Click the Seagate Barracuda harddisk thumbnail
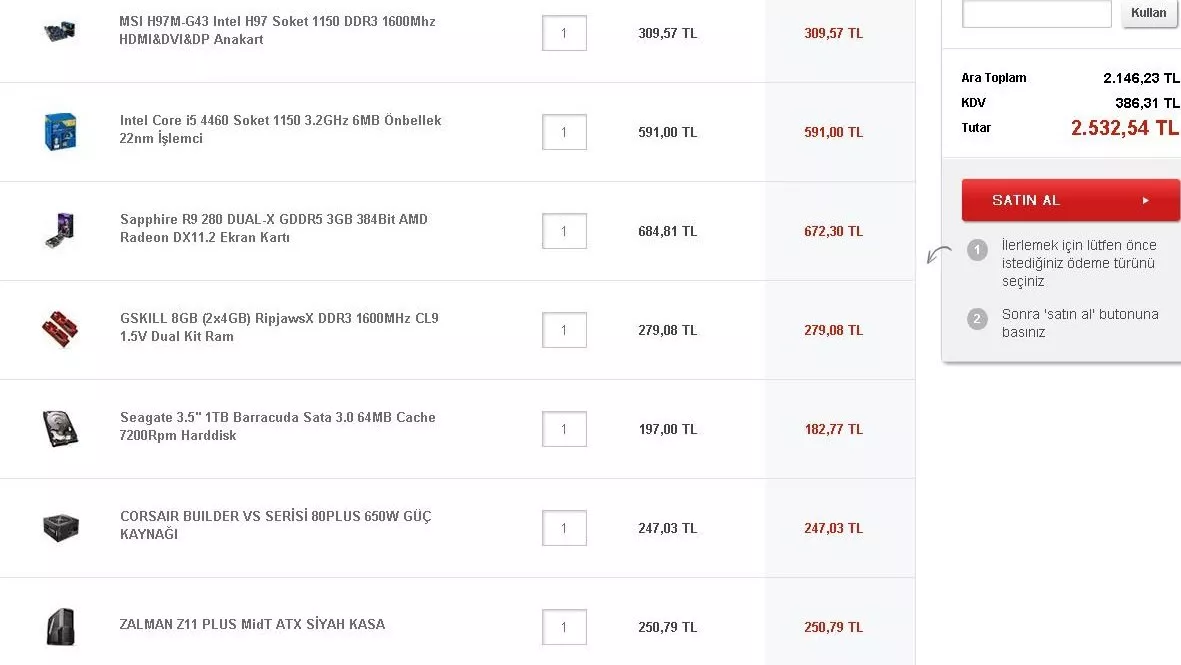This screenshot has width=1181, height=665. click(61, 428)
